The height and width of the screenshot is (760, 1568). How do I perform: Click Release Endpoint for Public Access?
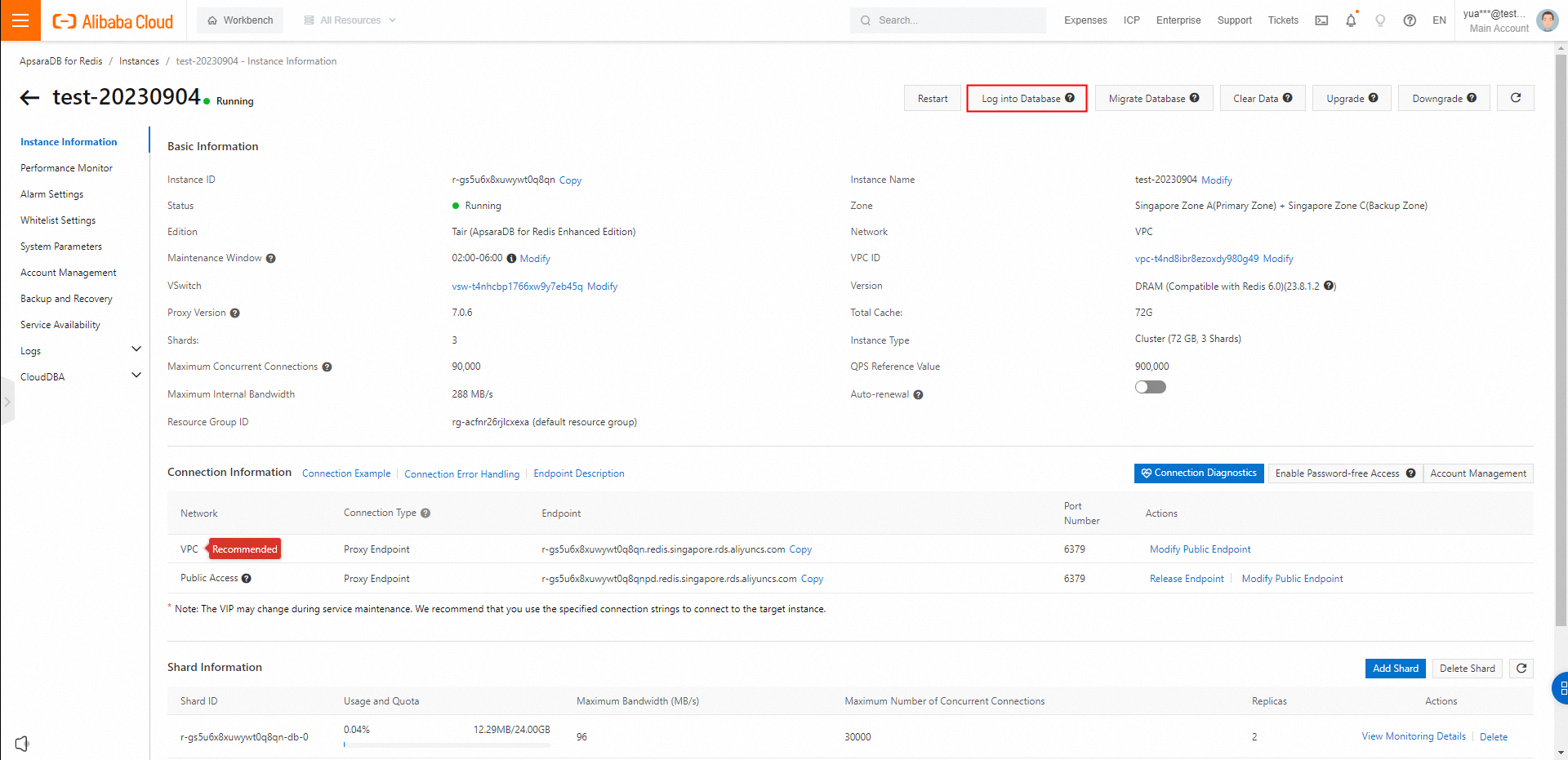1187,579
